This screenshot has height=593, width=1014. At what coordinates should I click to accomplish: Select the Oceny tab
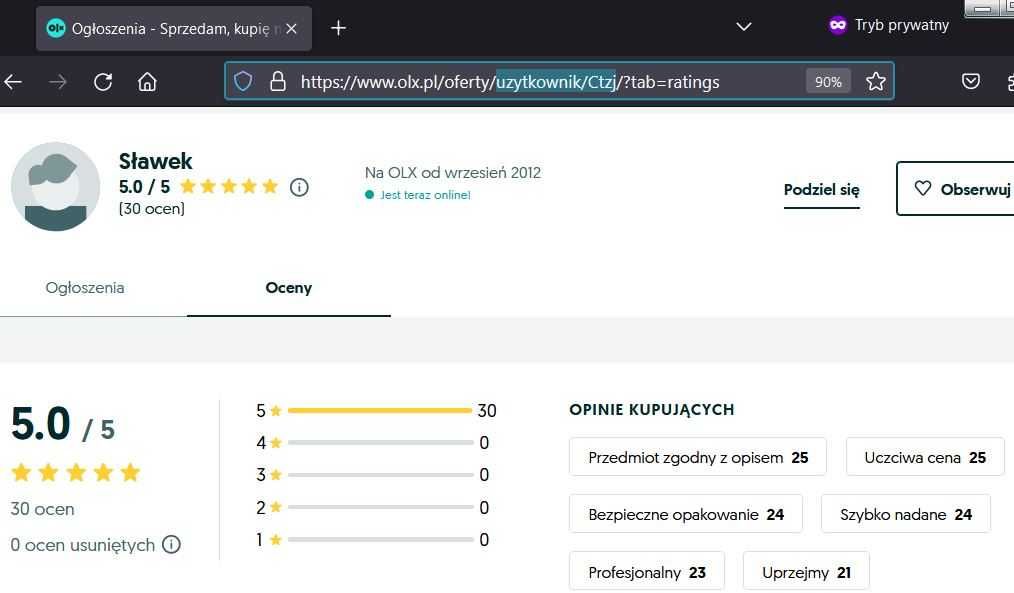(288, 288)
